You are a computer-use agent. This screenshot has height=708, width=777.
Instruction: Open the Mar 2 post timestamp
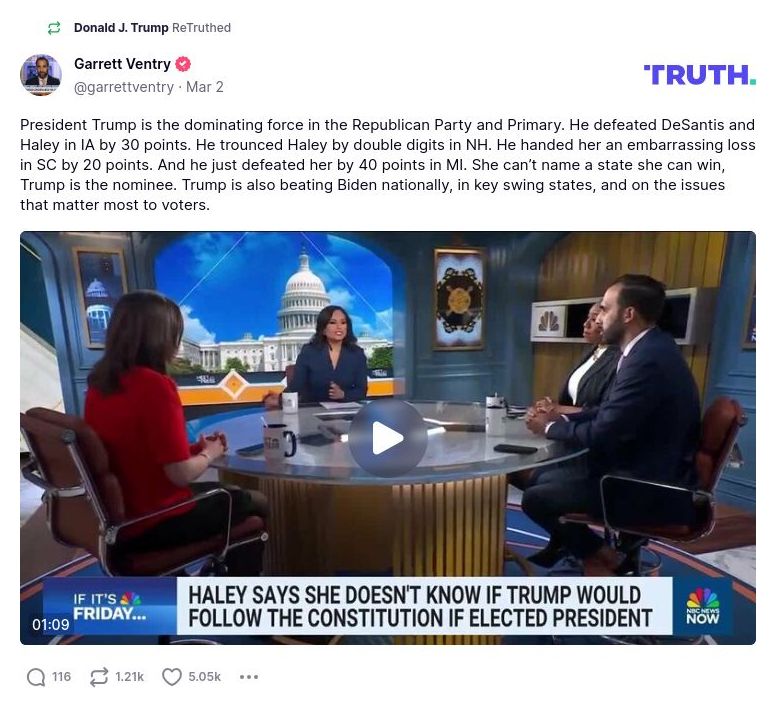[x=205, y=87]
